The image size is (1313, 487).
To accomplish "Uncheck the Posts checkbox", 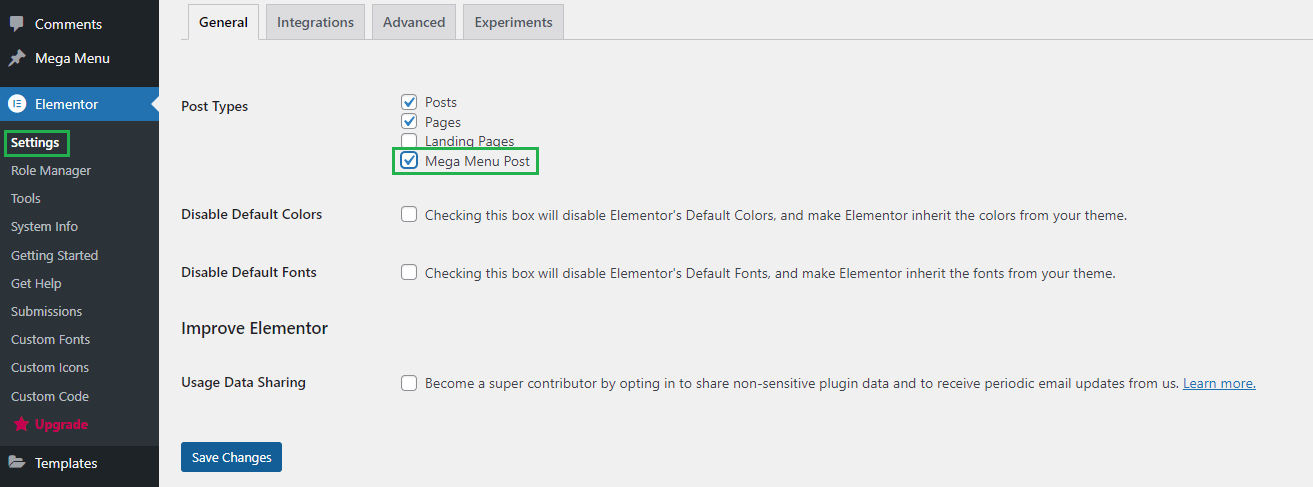I will [409, 102].
